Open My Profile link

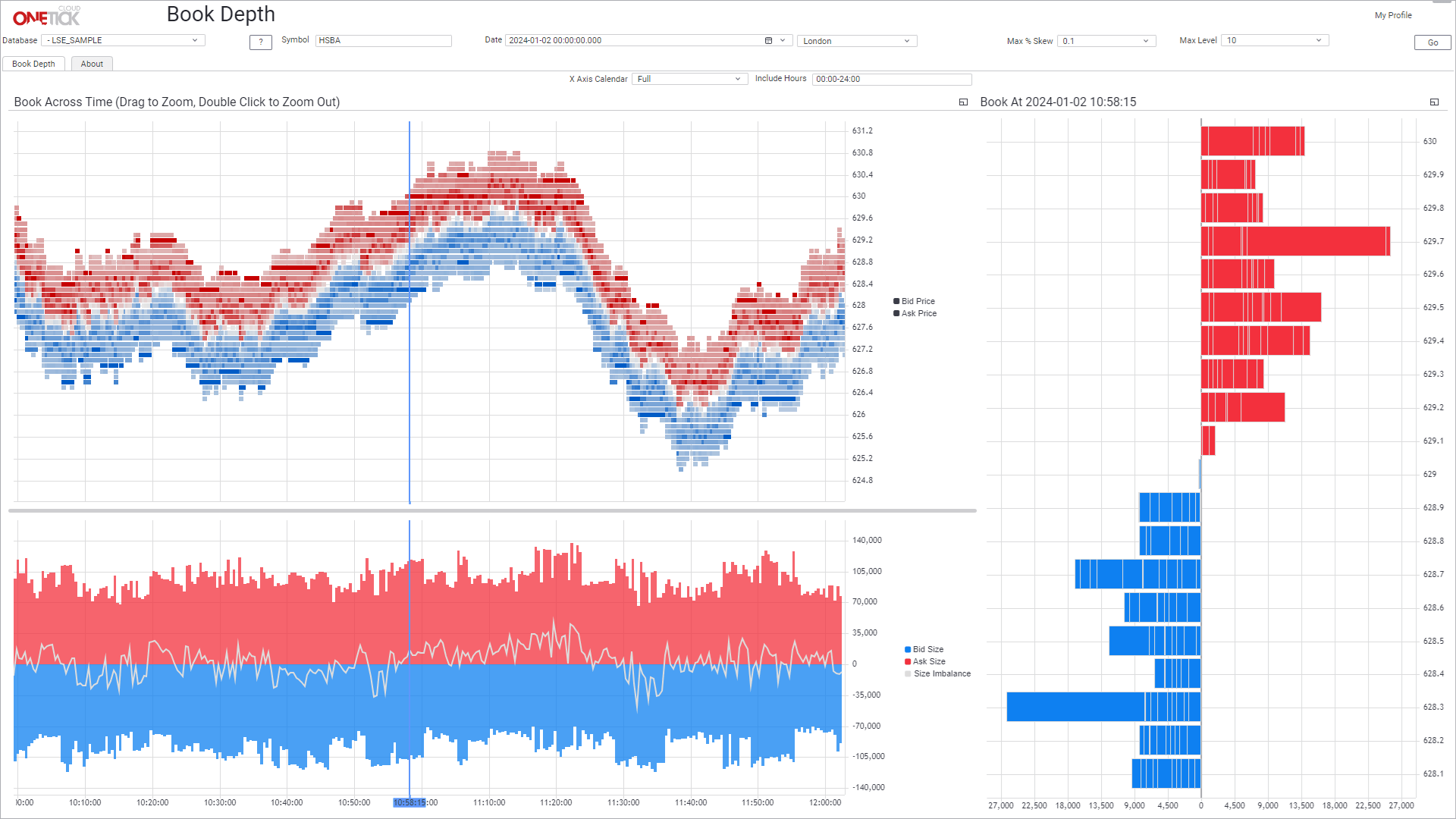pos(1392,15)
